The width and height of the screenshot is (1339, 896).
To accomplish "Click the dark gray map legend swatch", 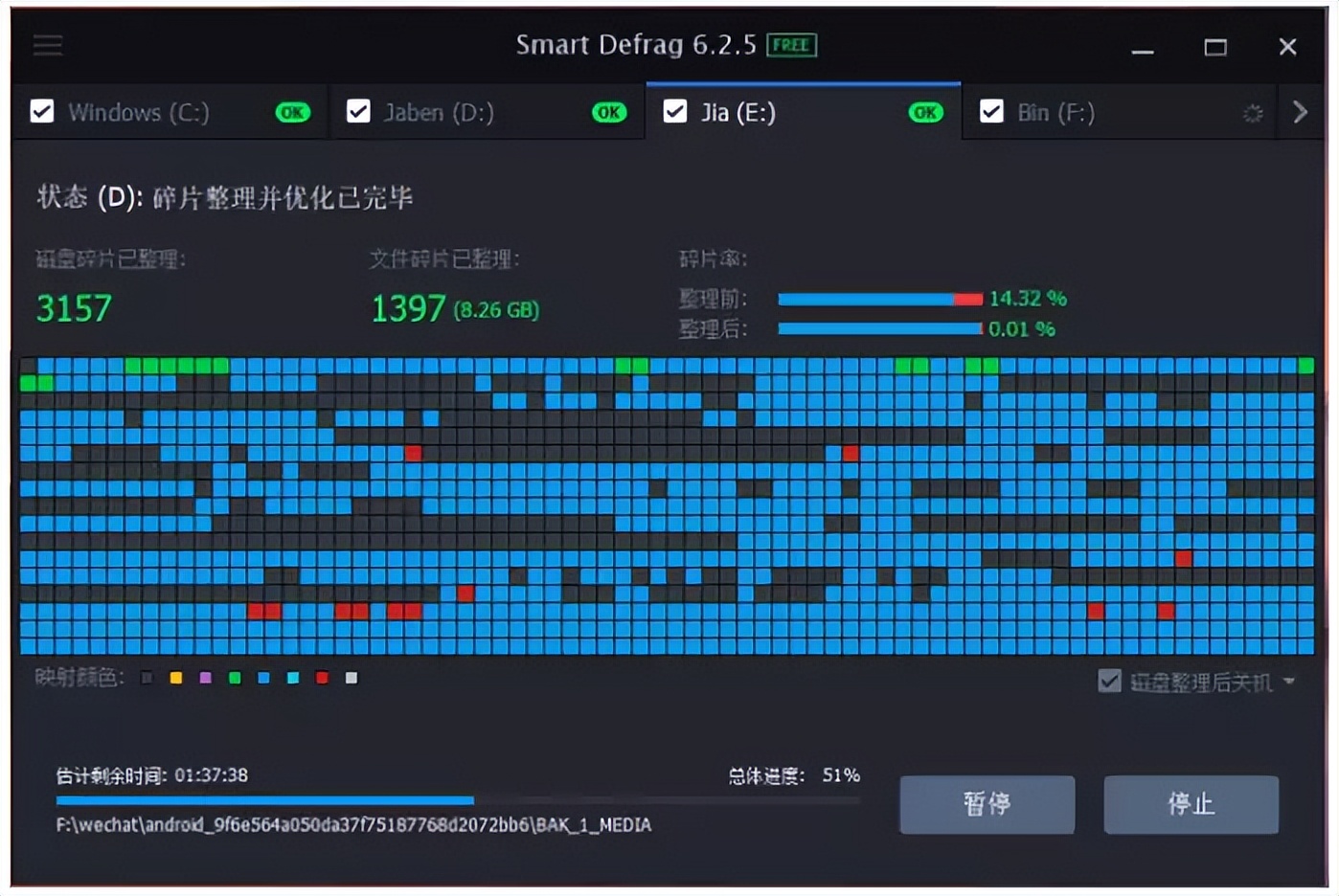I will click(x=147, y=678).
